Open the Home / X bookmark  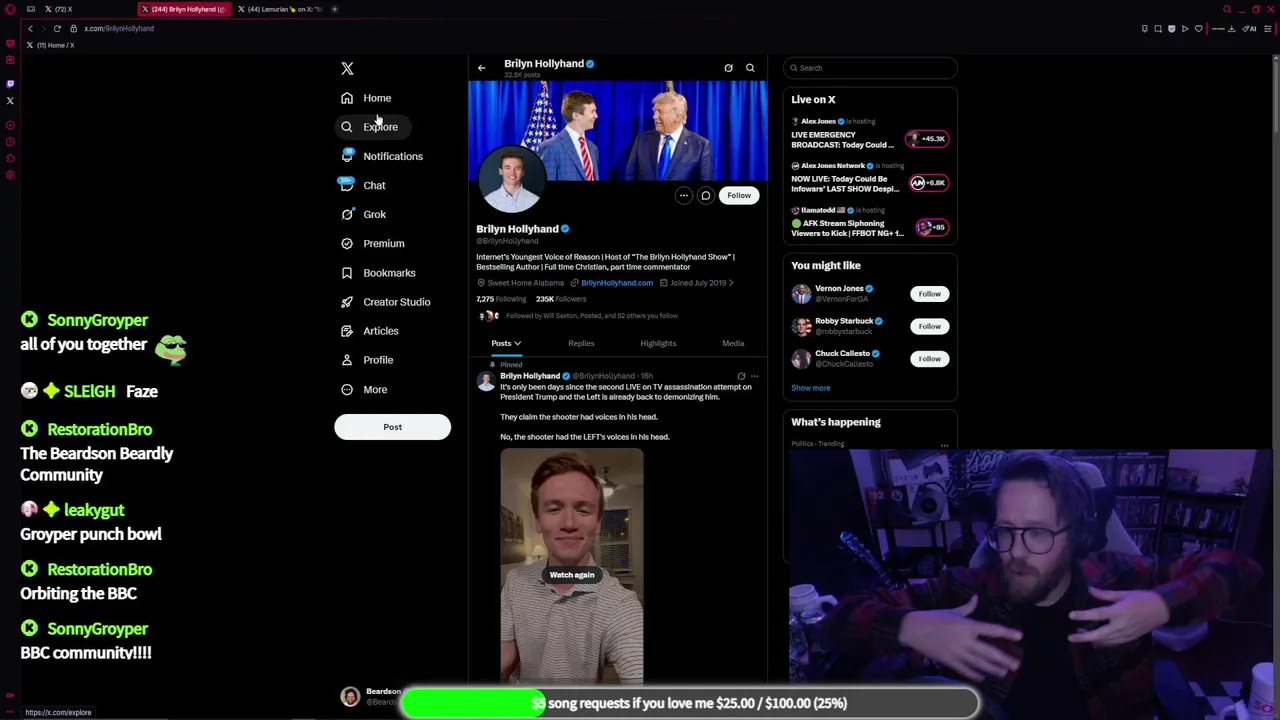tap(50, 45)
